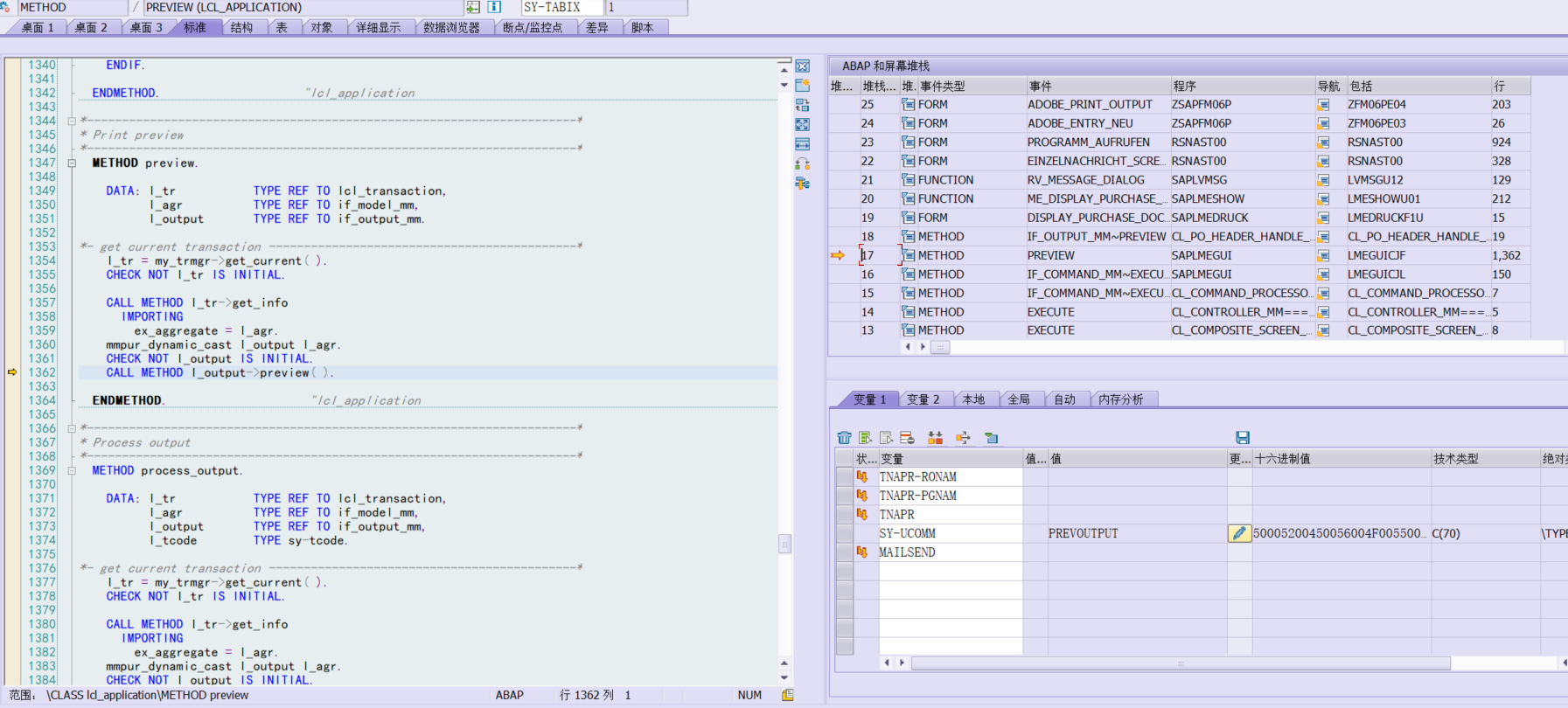Click the pencil icon for SY-UCOMM
The image size is (1568, 708).
[1239, 533]
